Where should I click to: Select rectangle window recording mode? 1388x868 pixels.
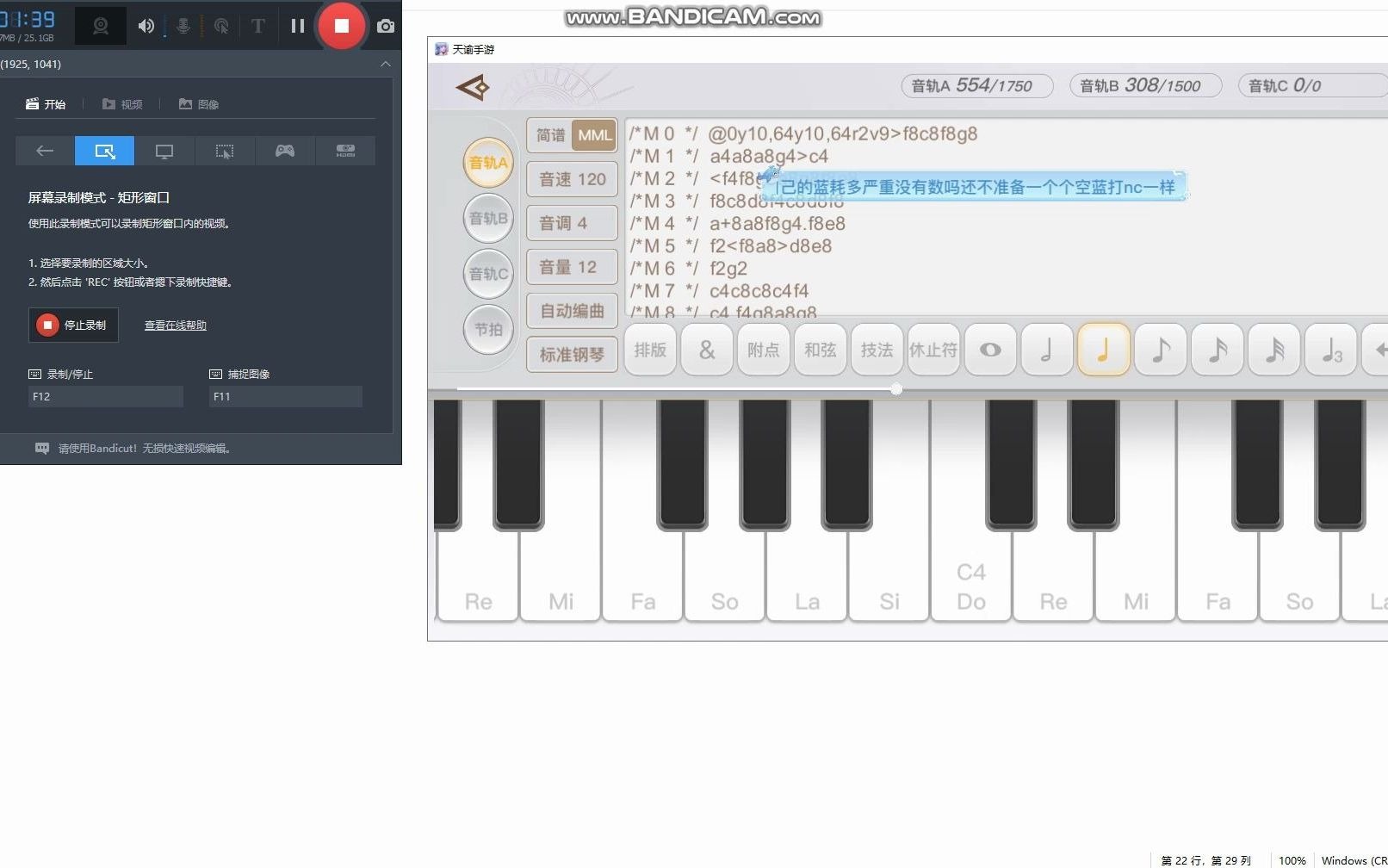pyautogui.click(x=104, y=151)
